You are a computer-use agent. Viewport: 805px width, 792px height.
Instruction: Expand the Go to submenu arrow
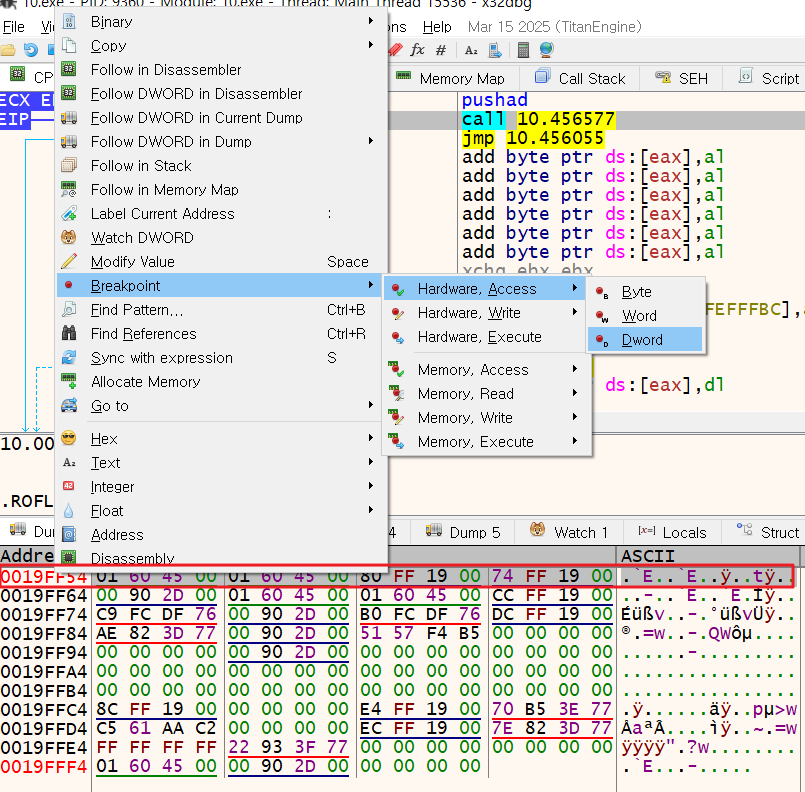[x=371, y=405]
